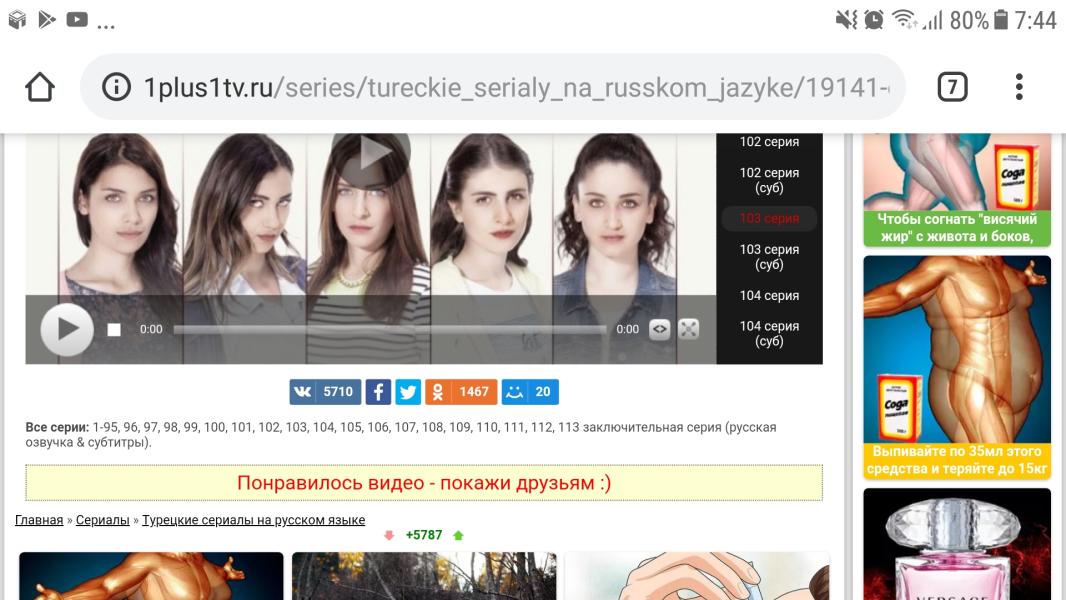This screenshot has width=1066, height=600.
Task: Click the video progress bar
Action: (x=390, y=330)
